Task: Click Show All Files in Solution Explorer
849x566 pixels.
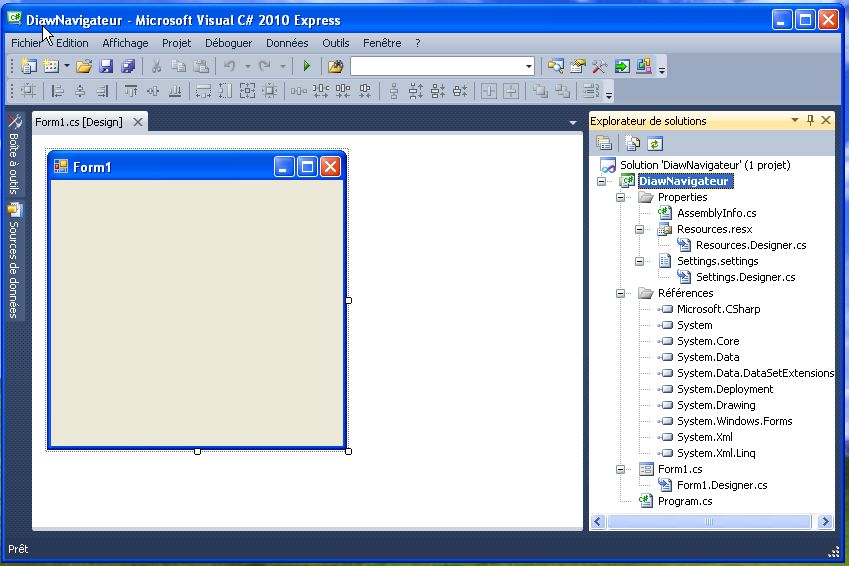Action: (x=632, y=144)
